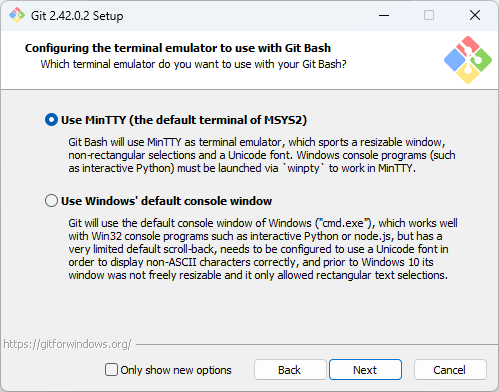Select the Use MinTTY radio button
This screenshot has width=499, height=392.
(x=51, y=120)
